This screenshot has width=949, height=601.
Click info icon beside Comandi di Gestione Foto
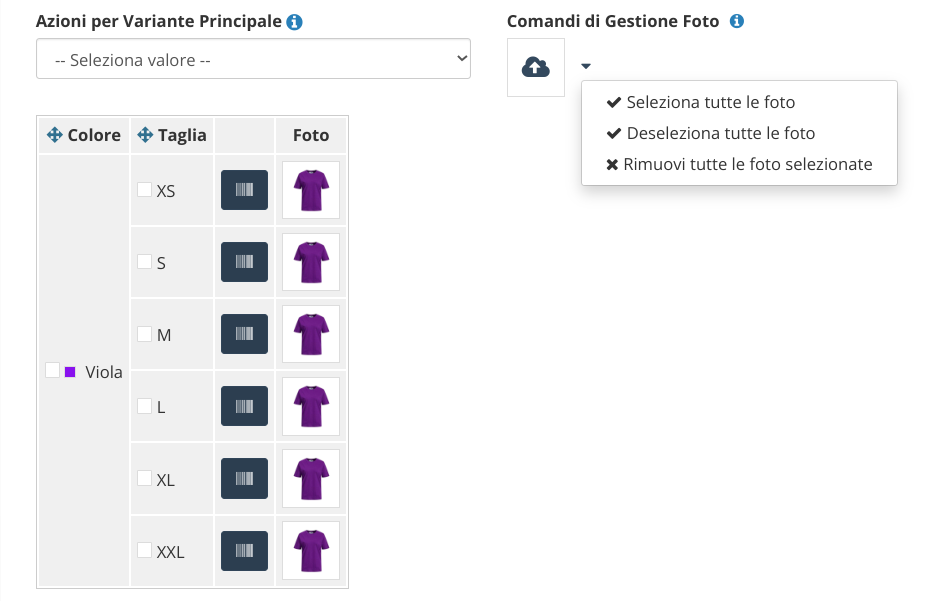[x=737, y=21]
